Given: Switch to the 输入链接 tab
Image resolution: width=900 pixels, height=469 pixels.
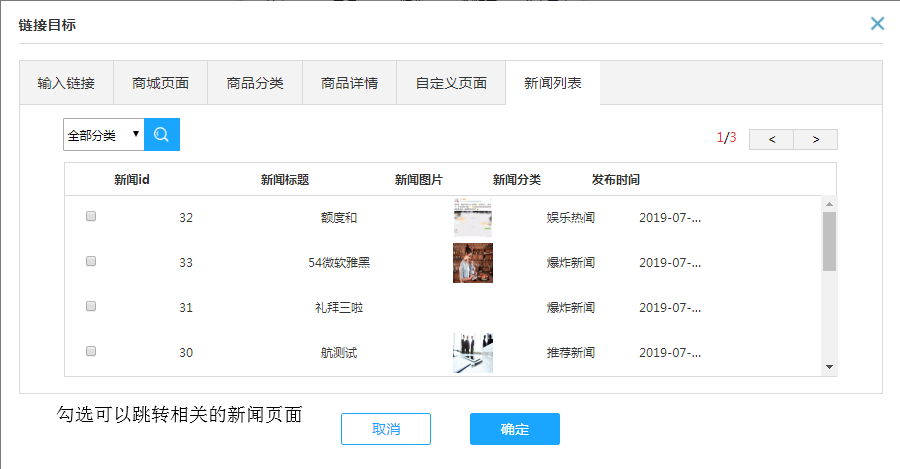Looking at the screenshot, I should (66, 83).
